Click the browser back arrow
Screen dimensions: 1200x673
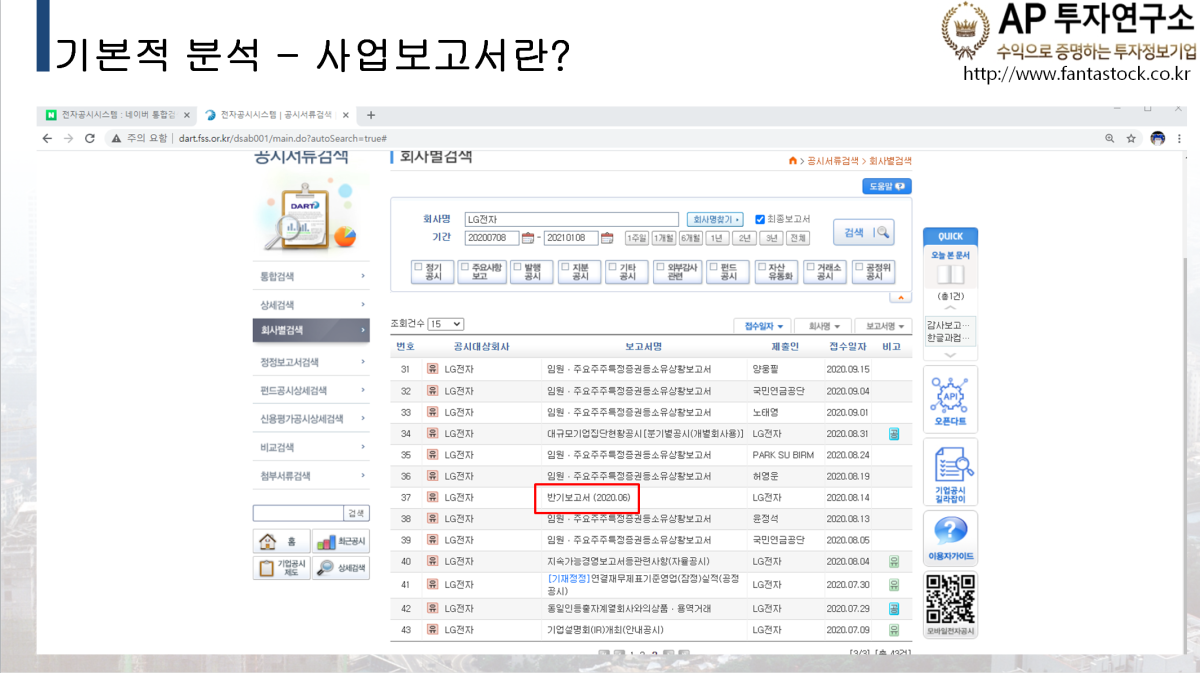click(47, 138)
